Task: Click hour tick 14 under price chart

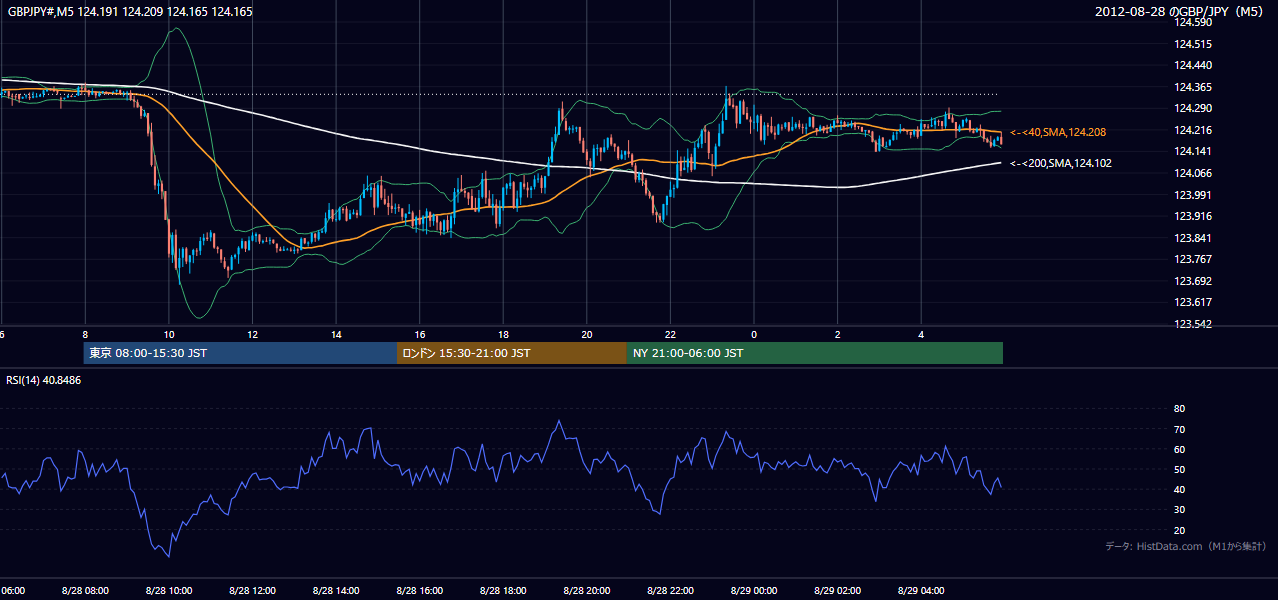Action: tap(336, 335)
